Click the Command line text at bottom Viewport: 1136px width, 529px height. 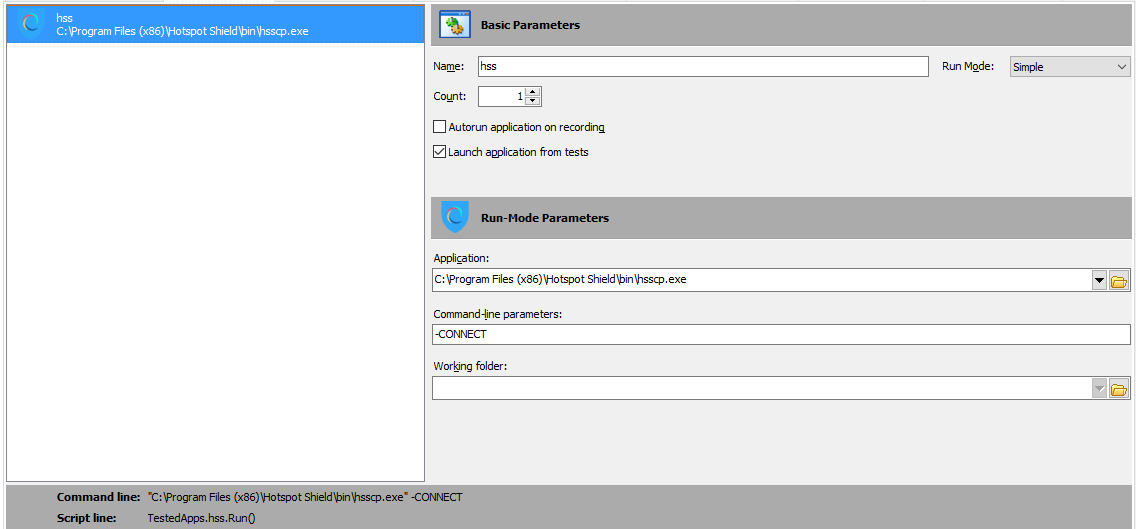304,497
